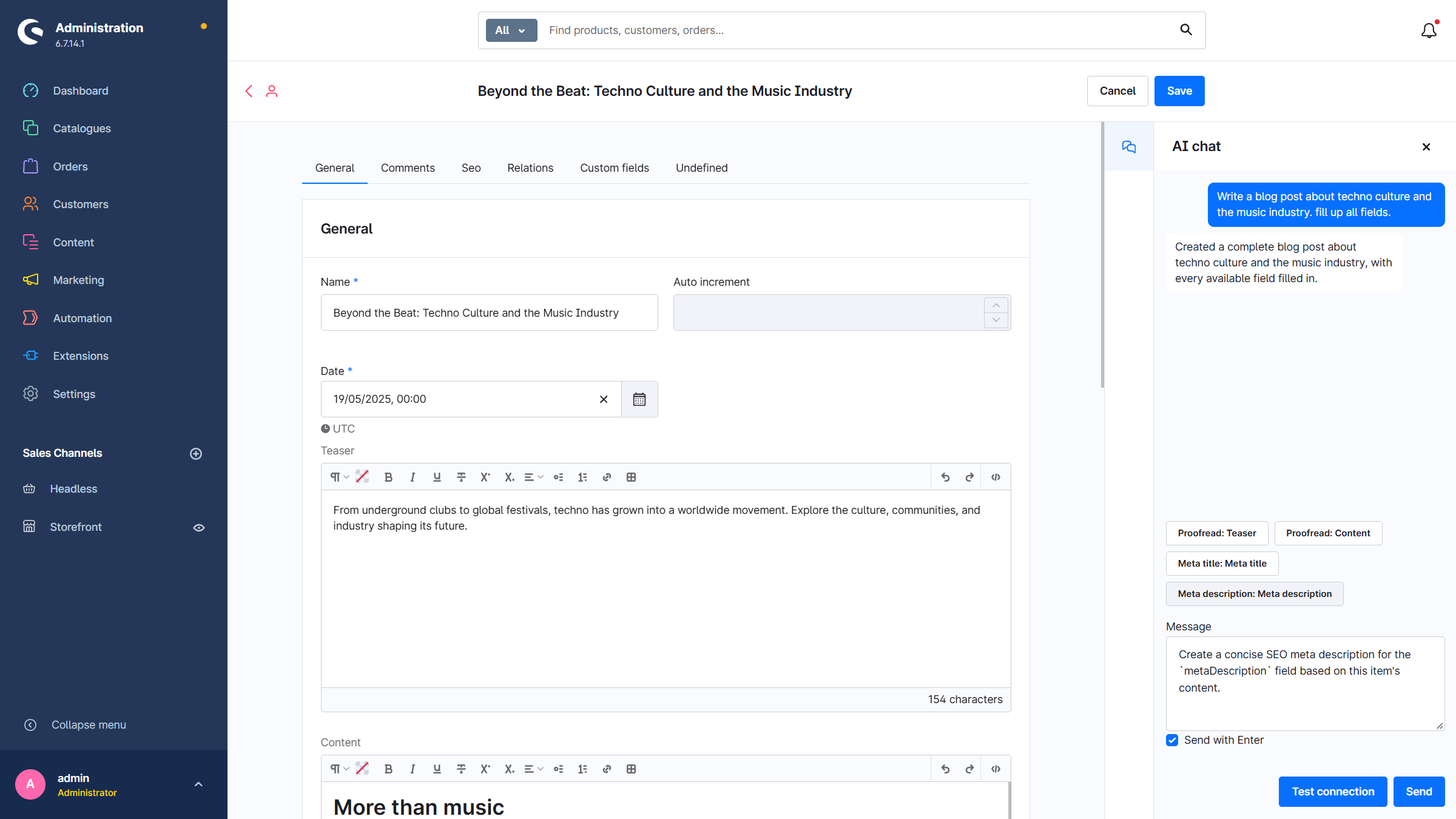Image resolution: width=1456 pixels, height=819 pixels.
Task: Click the Cancel button
Action: (1117, 91)
